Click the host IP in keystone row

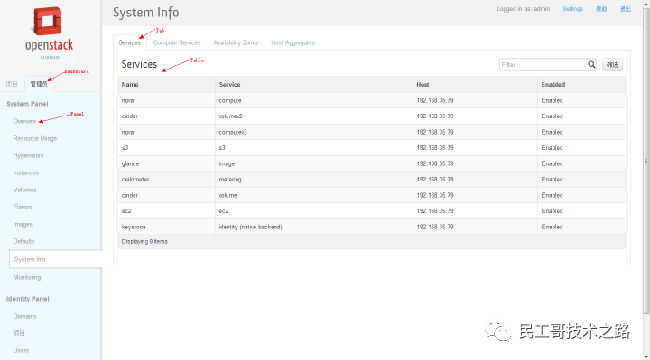pyautogui.click(x=435, y=227)
